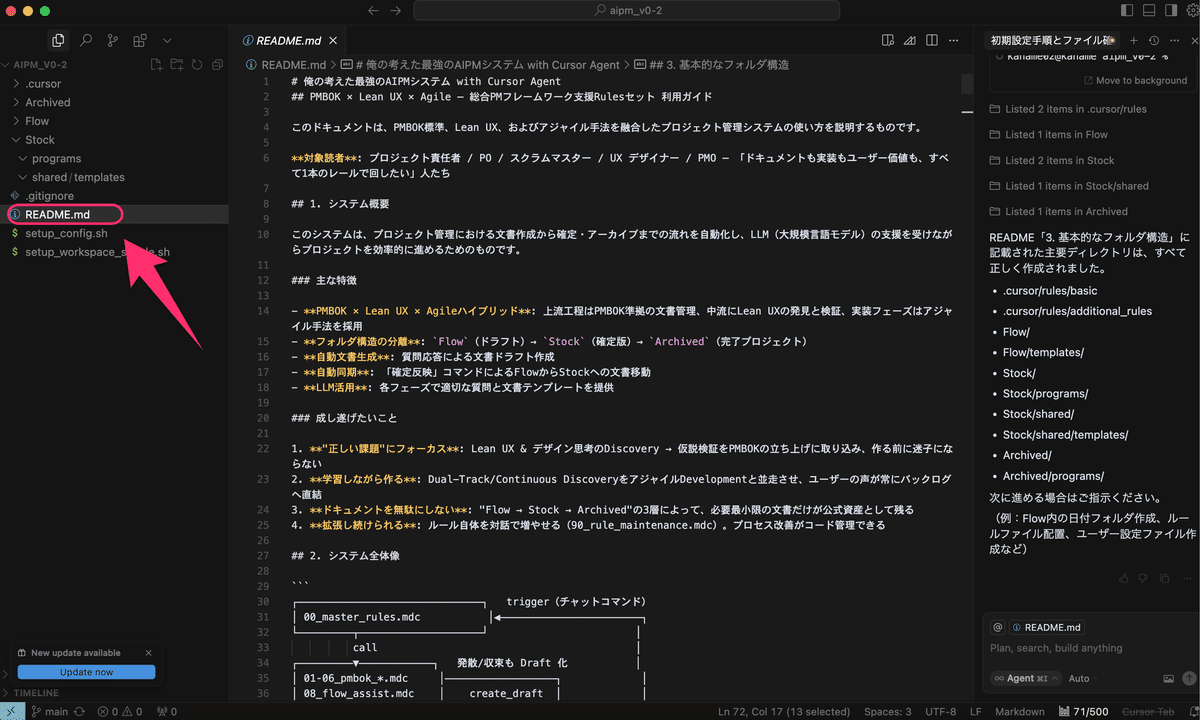Split the editor using the split icon

tap(931, 40)
